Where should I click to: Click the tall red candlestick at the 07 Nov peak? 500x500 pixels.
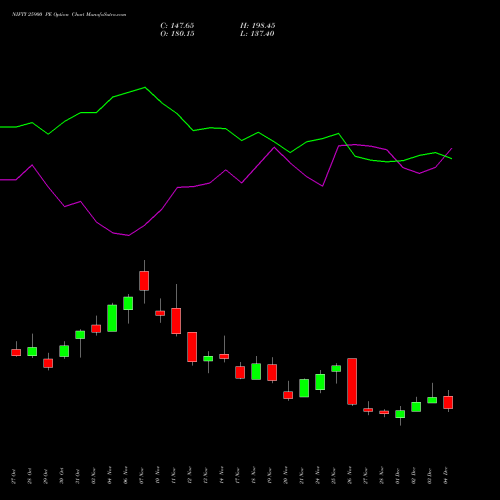click(x=144, y=281)
